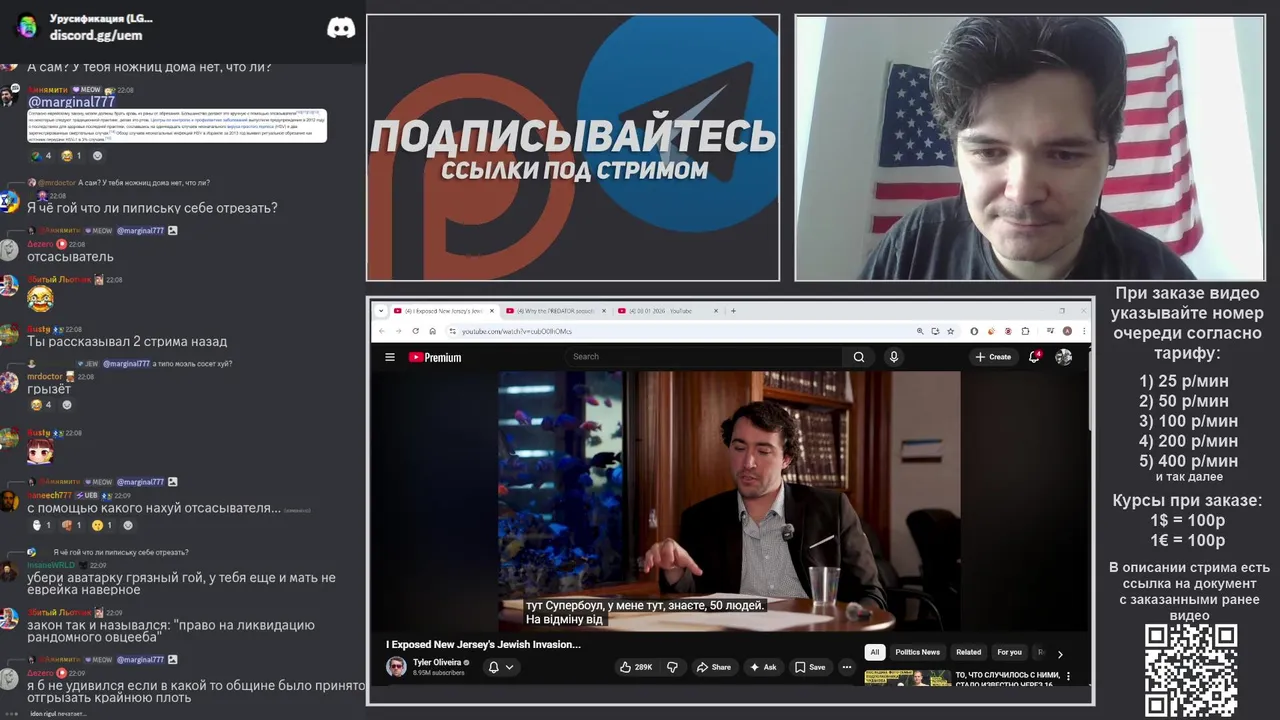Viewport: 1280px width, 720px height.
Task: Click the Ask button under video
Action: click(x=764, y=667)
